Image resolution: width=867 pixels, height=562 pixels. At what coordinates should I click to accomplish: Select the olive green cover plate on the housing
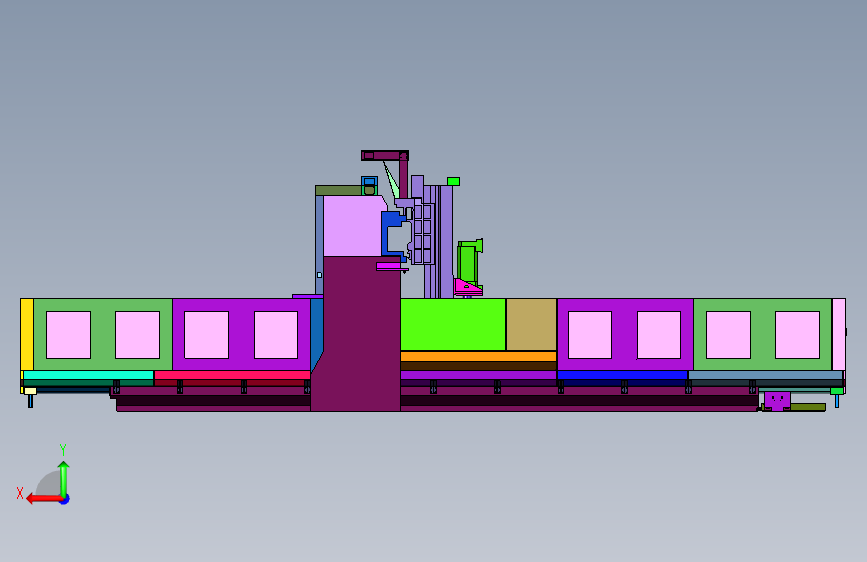coord(338,191)
